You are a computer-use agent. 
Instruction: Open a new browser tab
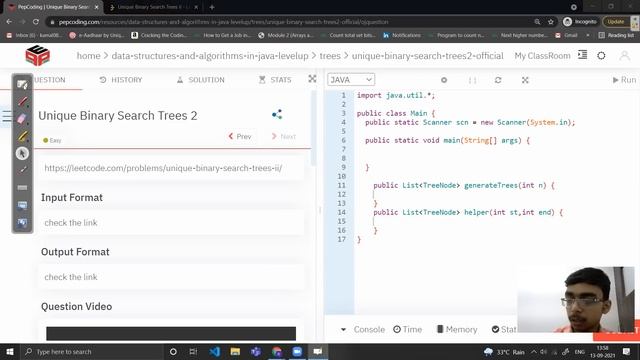click(212, 7)
